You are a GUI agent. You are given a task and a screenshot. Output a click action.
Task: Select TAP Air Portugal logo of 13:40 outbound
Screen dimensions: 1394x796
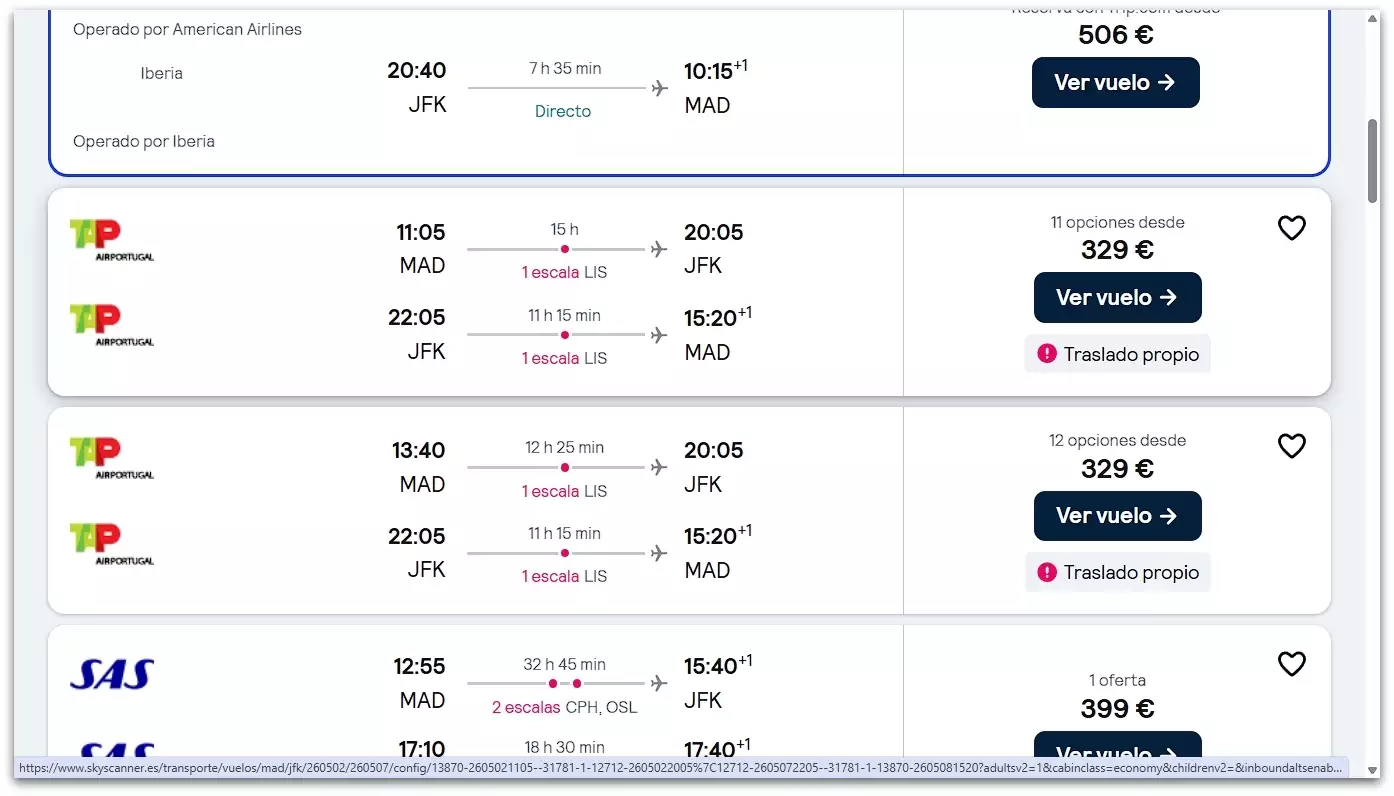click(111, 458)
